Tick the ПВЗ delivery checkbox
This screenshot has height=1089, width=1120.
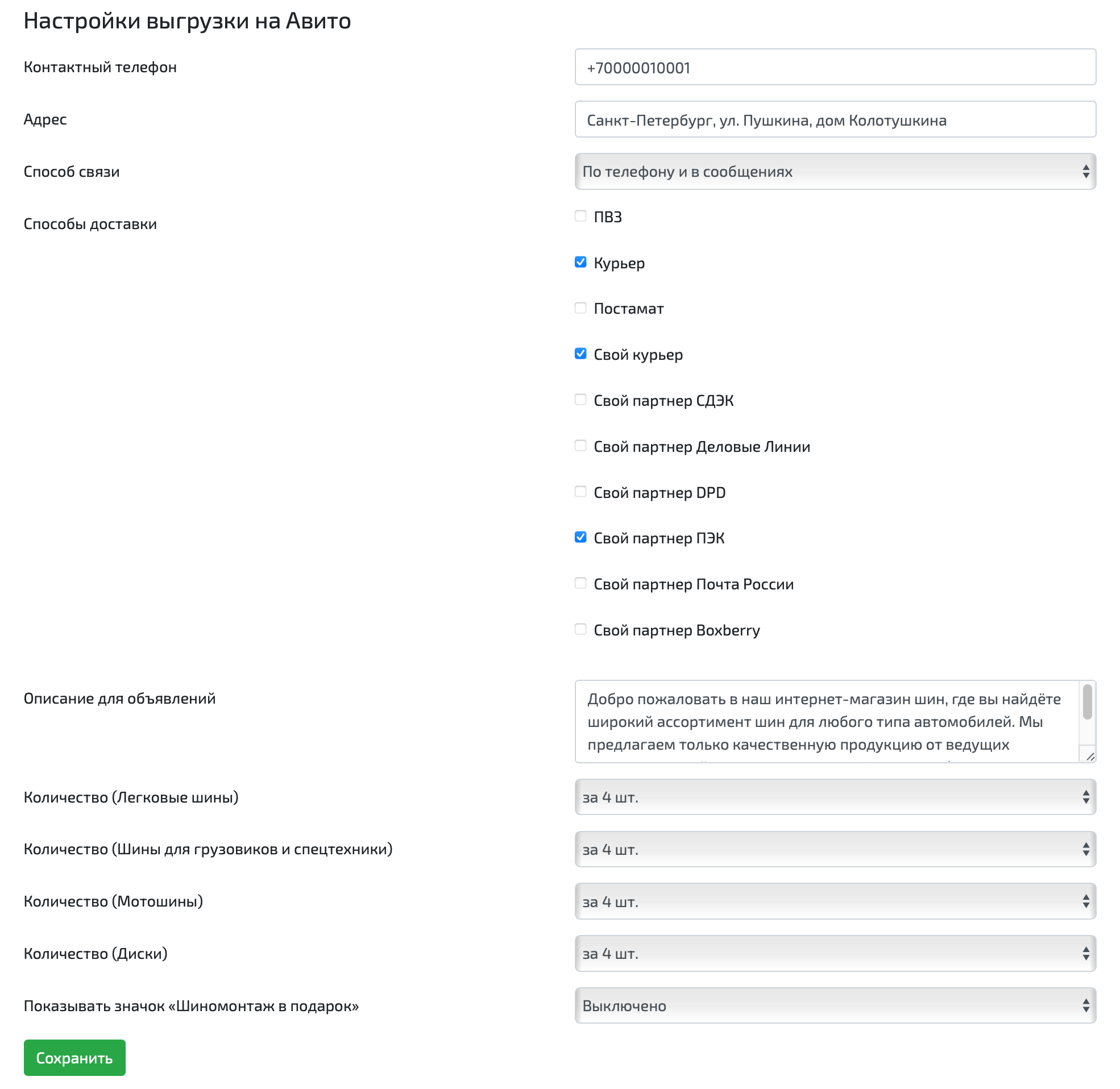point(580,216)
